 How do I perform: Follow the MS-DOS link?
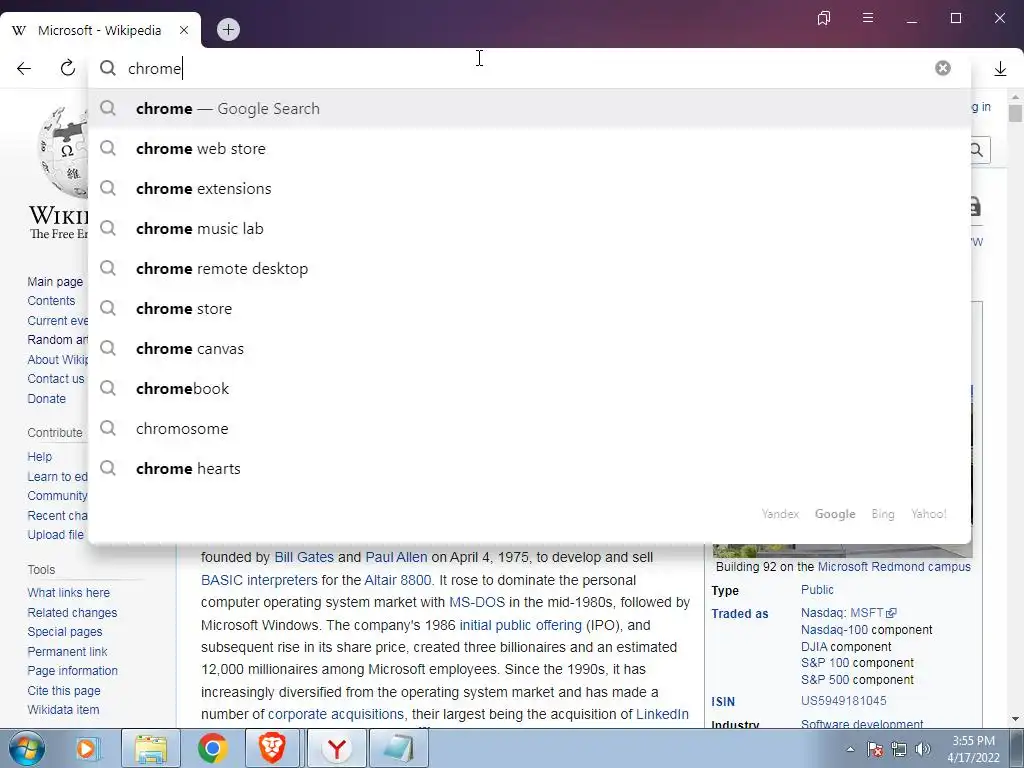477,602
